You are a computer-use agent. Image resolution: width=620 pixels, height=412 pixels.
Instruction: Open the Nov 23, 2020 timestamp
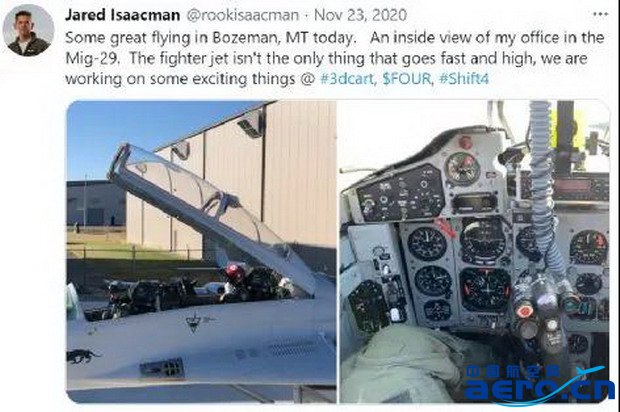(x=360, y=15)
